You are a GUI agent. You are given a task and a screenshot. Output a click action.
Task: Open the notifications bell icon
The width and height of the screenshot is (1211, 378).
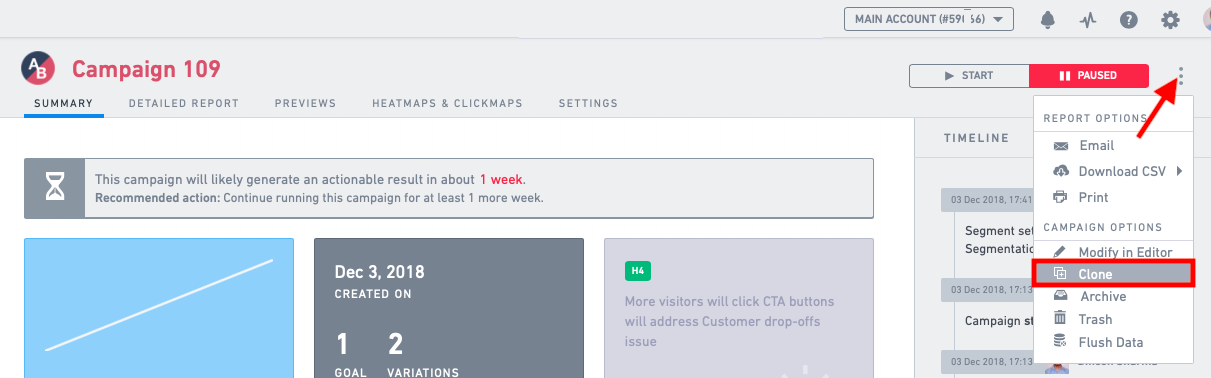pyautogui.click(x=1048, y=20)
